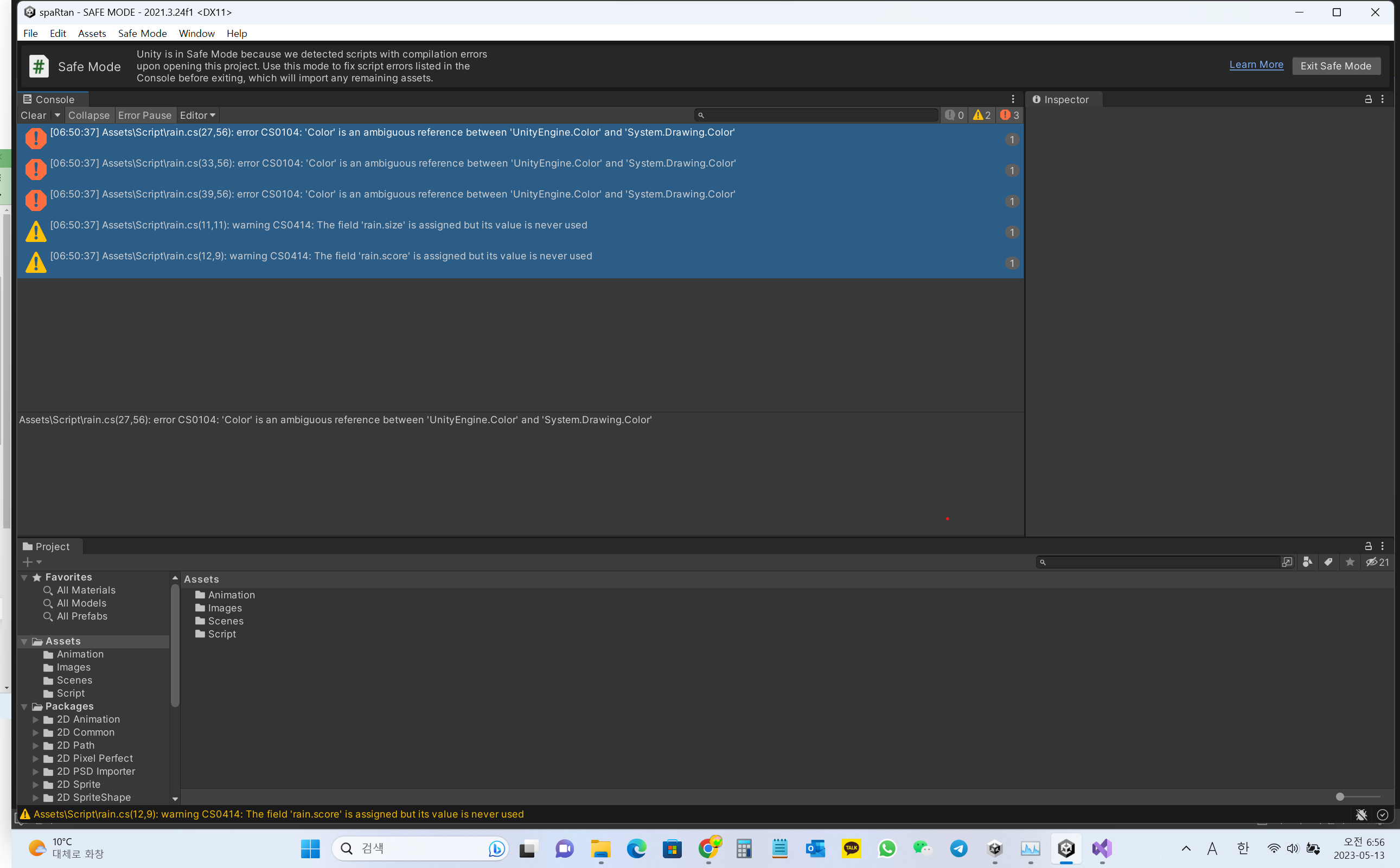Viewport: 1400px width, 868px height.
Task: Click the Search by Type icon in Project
Action: coord(1308,562)
